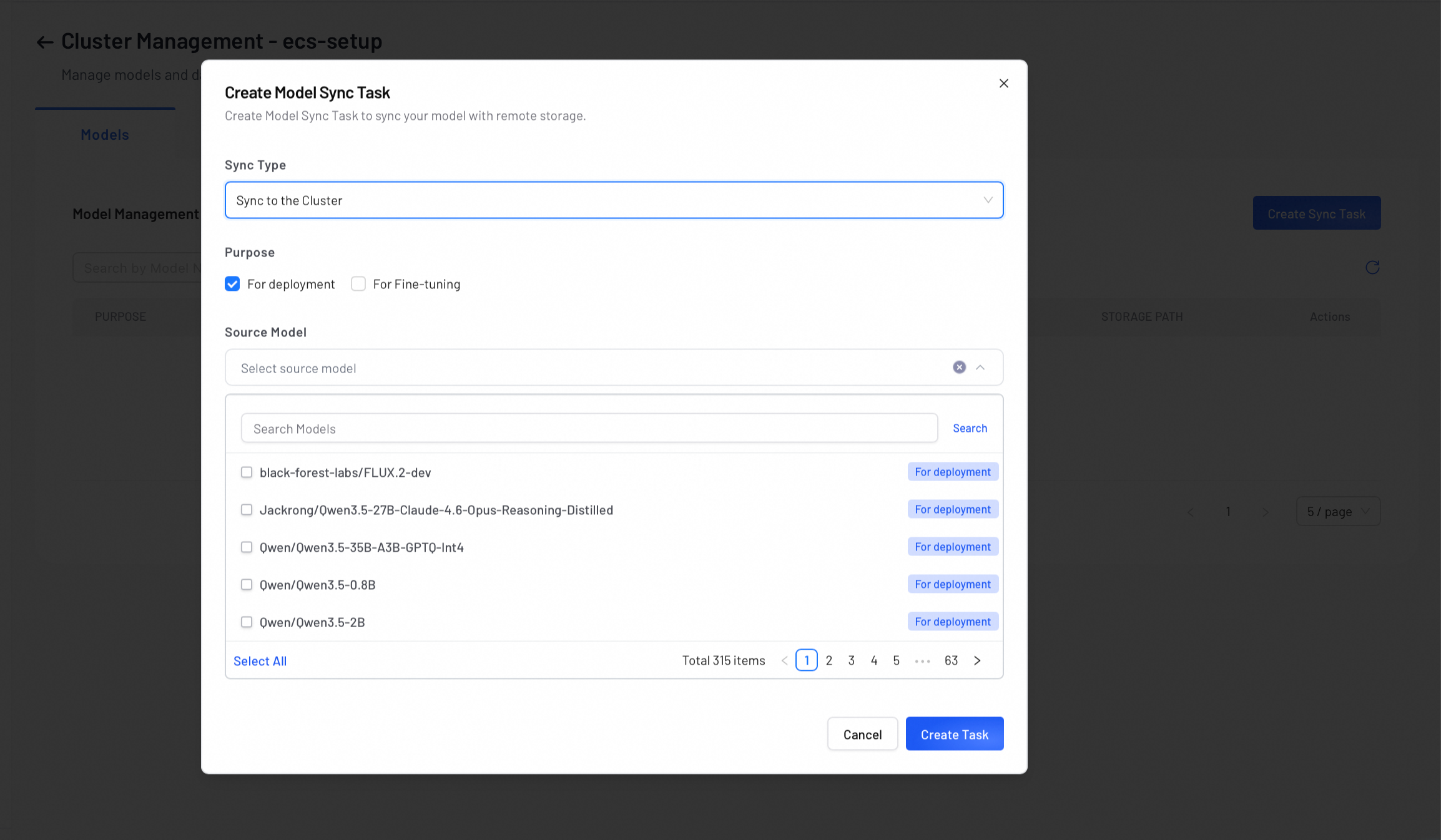Clear the source model selection icon

click(x=959, y=368)
